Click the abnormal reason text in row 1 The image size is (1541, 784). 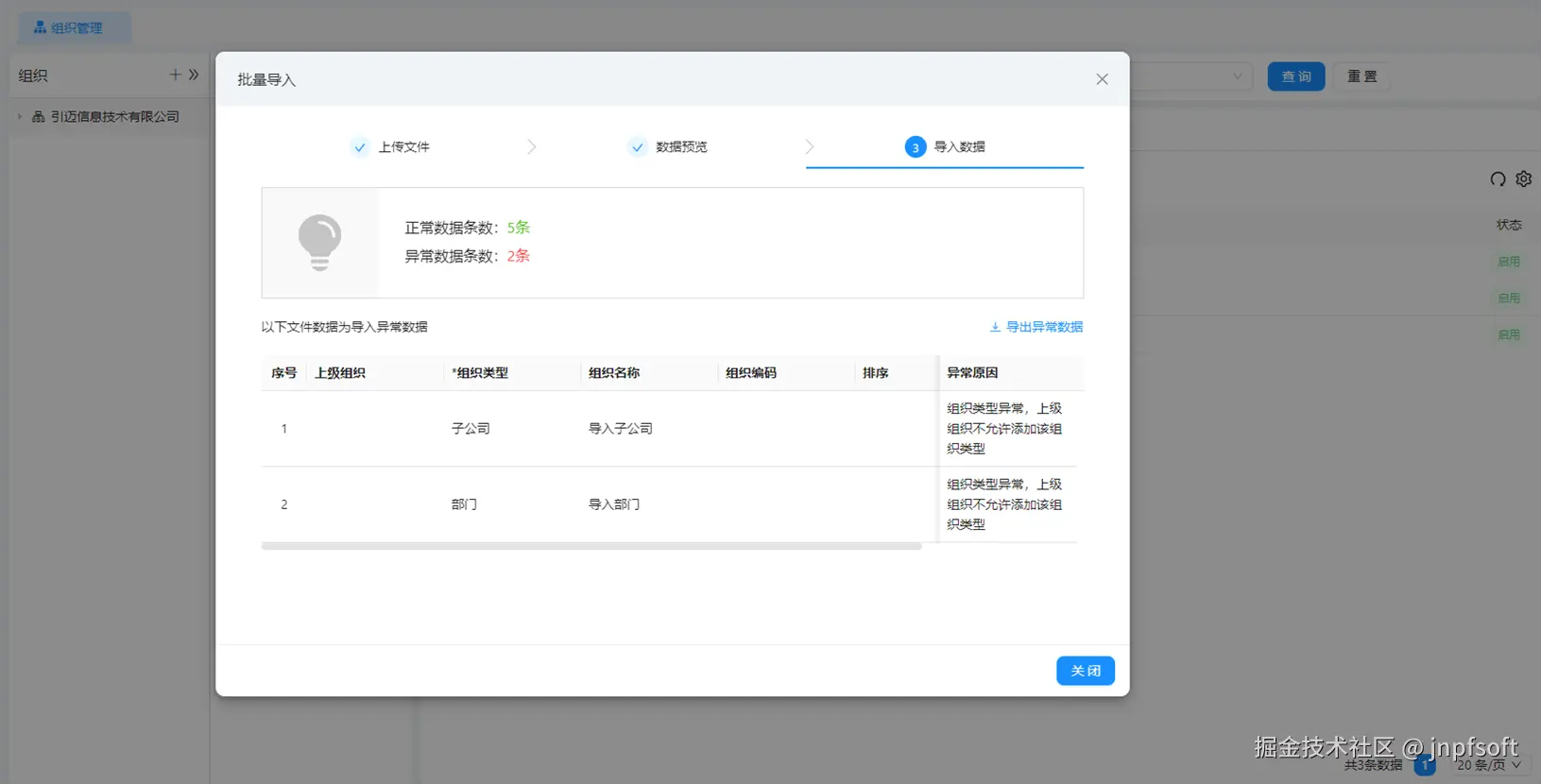click(x=1004, y=429)
